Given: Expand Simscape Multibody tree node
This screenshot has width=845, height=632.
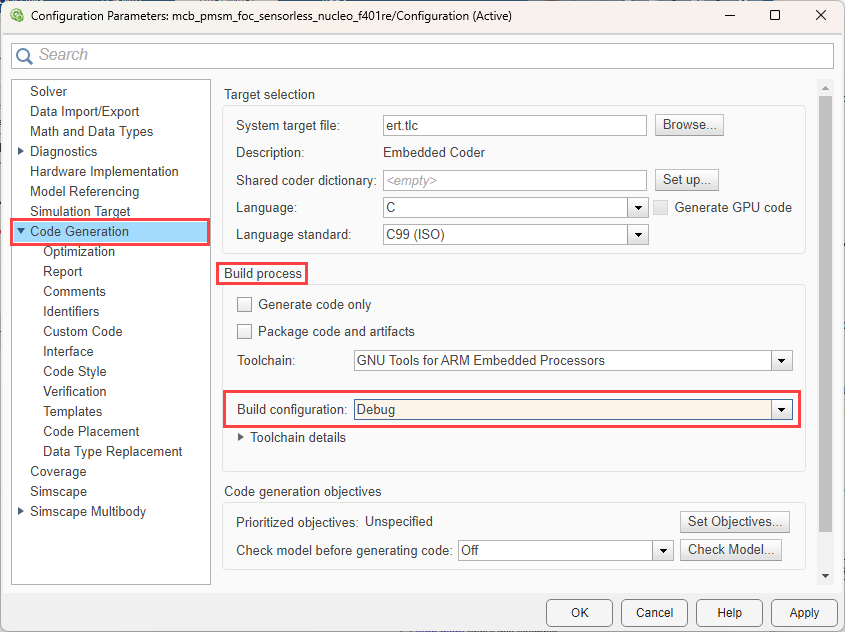Looking at the screenshot, I should tap(22, 511).
